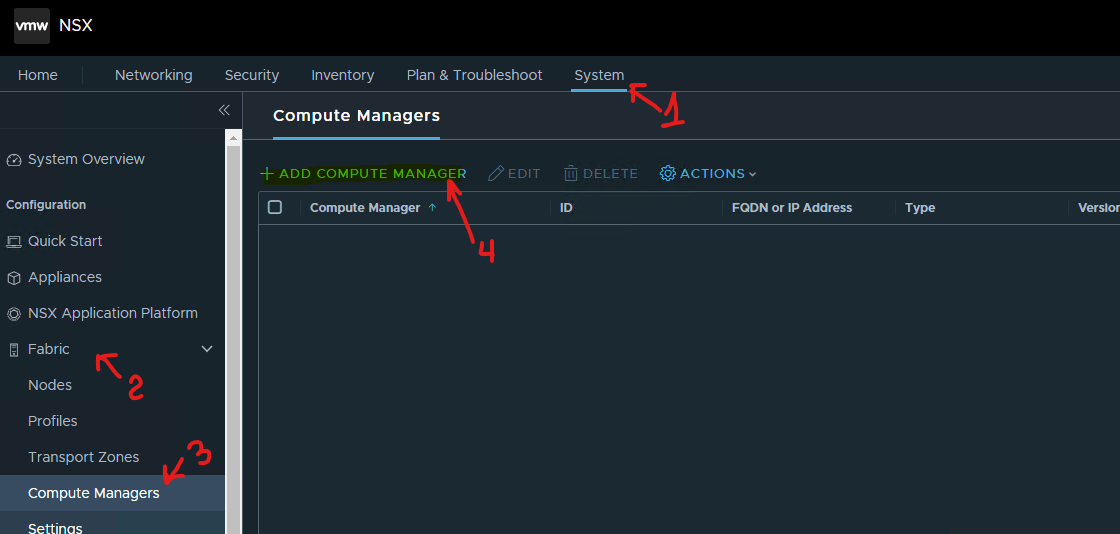Switch to the Networking tab

153,75
